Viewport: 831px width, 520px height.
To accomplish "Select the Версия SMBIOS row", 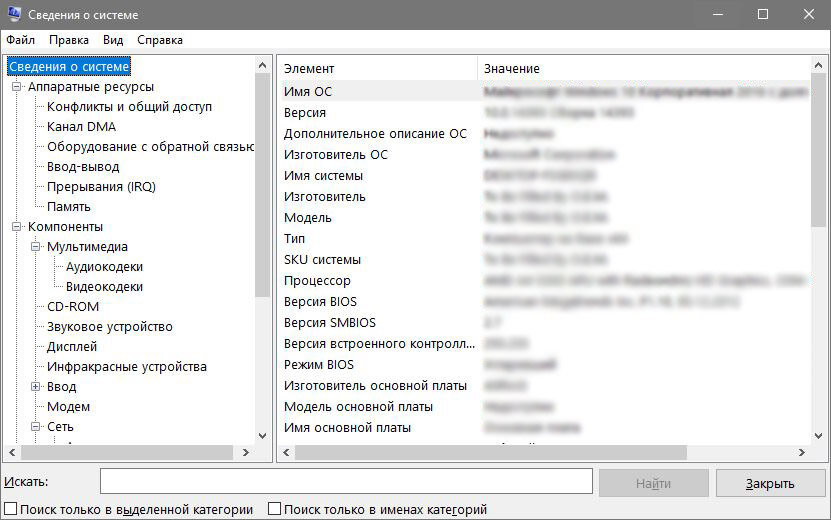I will pyautogui.click(x=544, y=322).
